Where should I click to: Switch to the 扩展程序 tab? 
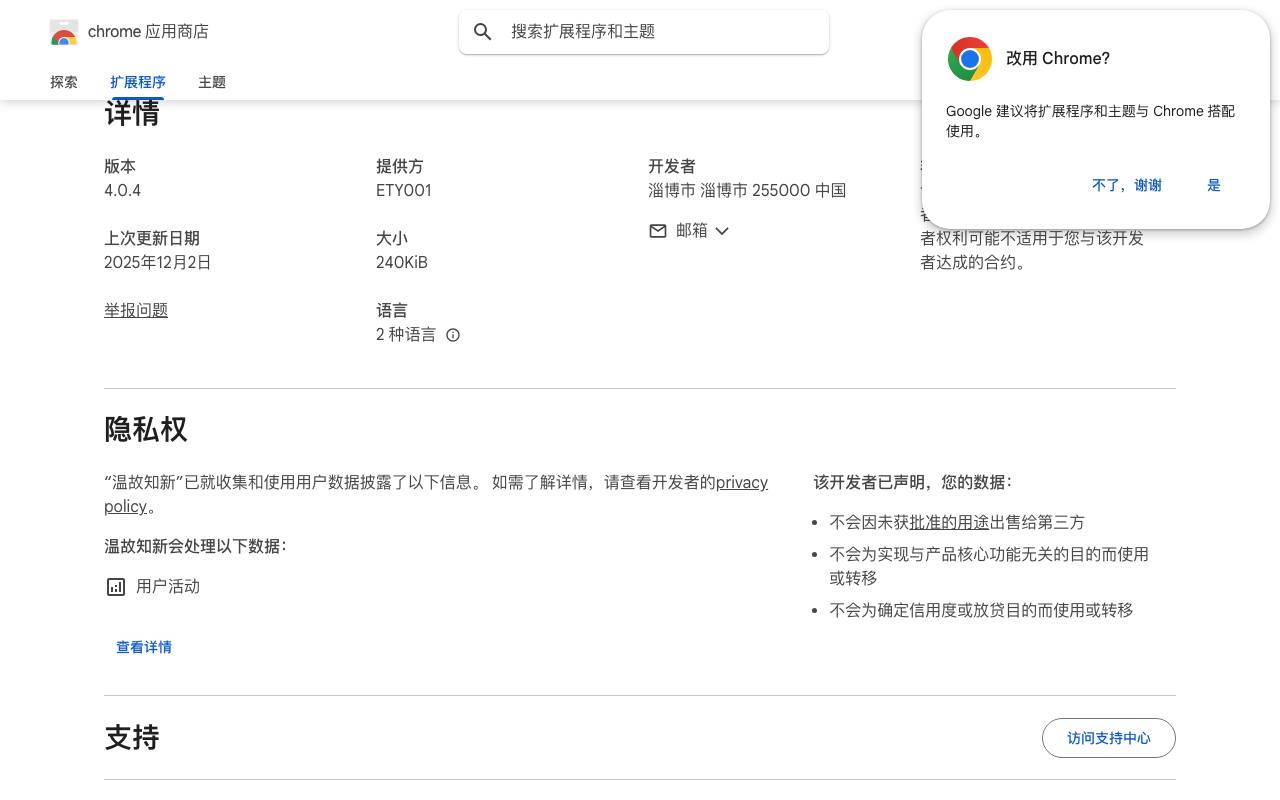pyautogui.click(x=138, y=82)
